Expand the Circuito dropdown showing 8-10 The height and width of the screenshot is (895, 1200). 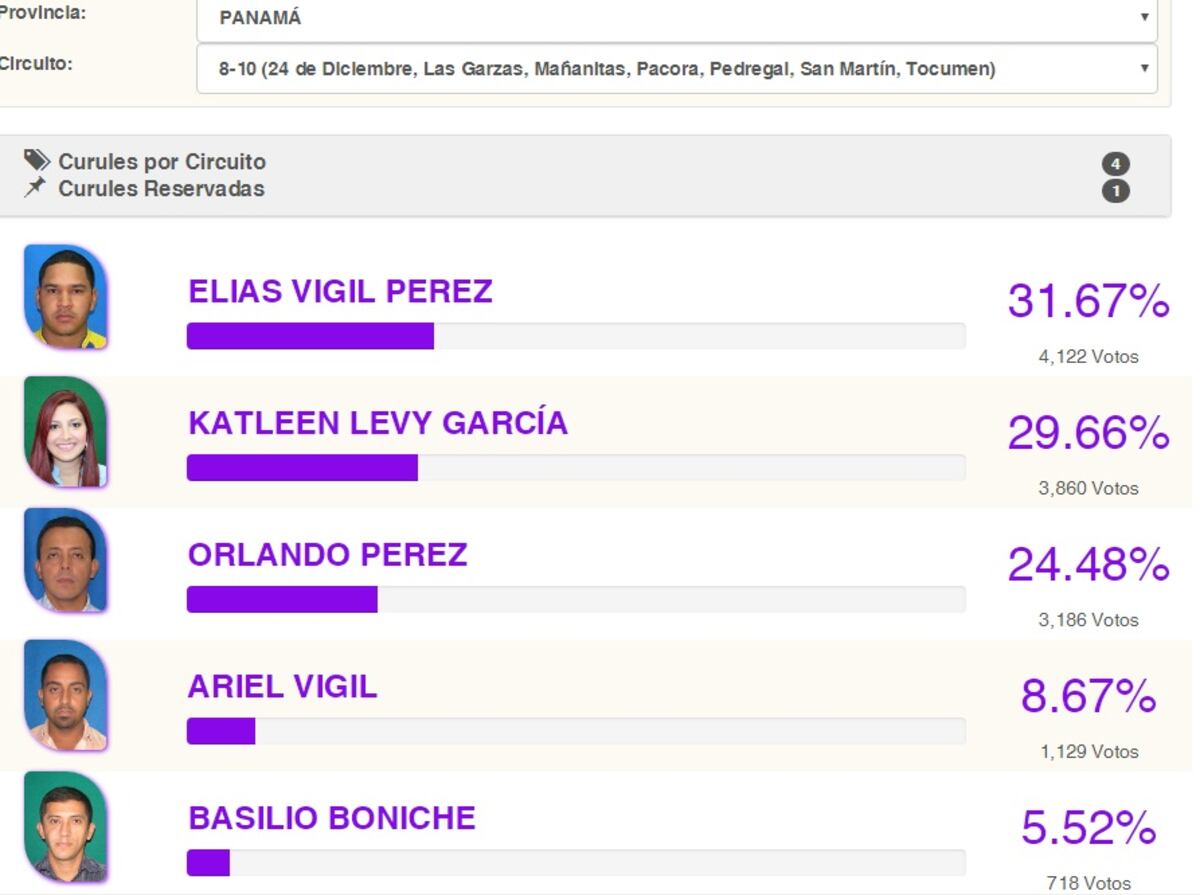pyautogui.click(x=677, y=69)
